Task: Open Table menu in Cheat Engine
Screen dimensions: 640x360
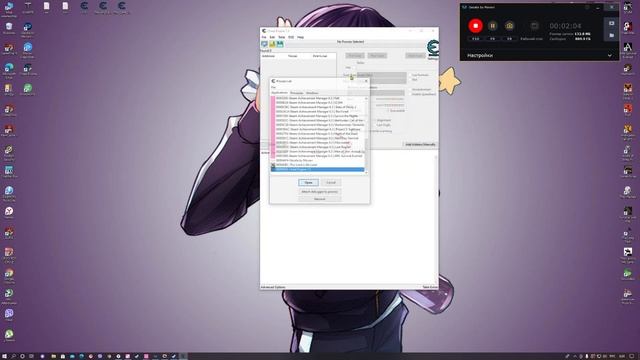Action: pyautogui.click(x=282, y=37)
